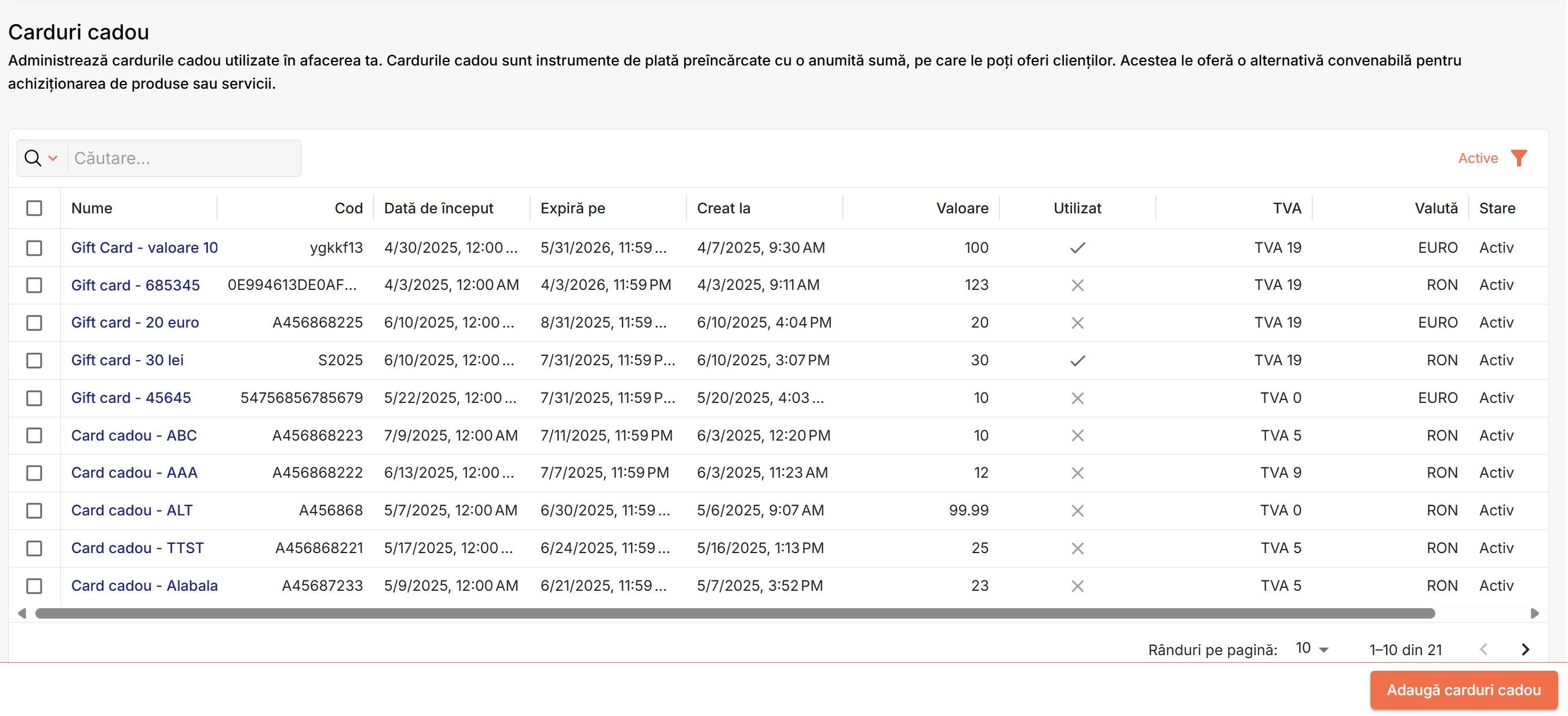Open the Gift card - 45645 link
This screenshot has width=1568, height=716.
pos(131,398)
